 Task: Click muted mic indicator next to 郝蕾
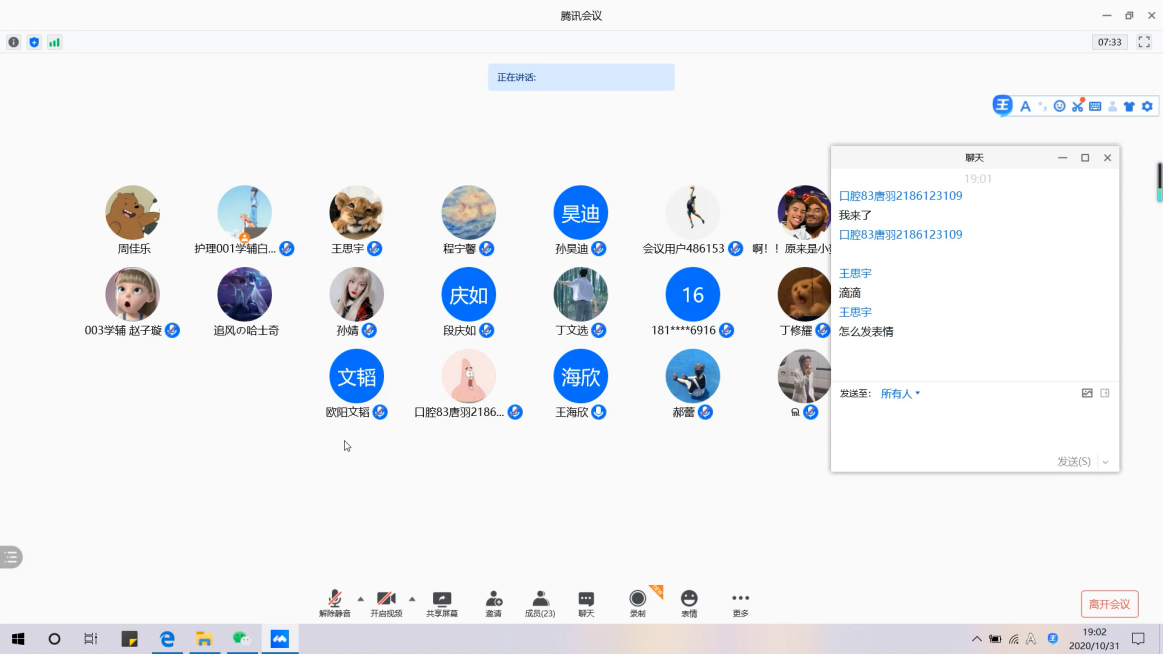[705, 412]
